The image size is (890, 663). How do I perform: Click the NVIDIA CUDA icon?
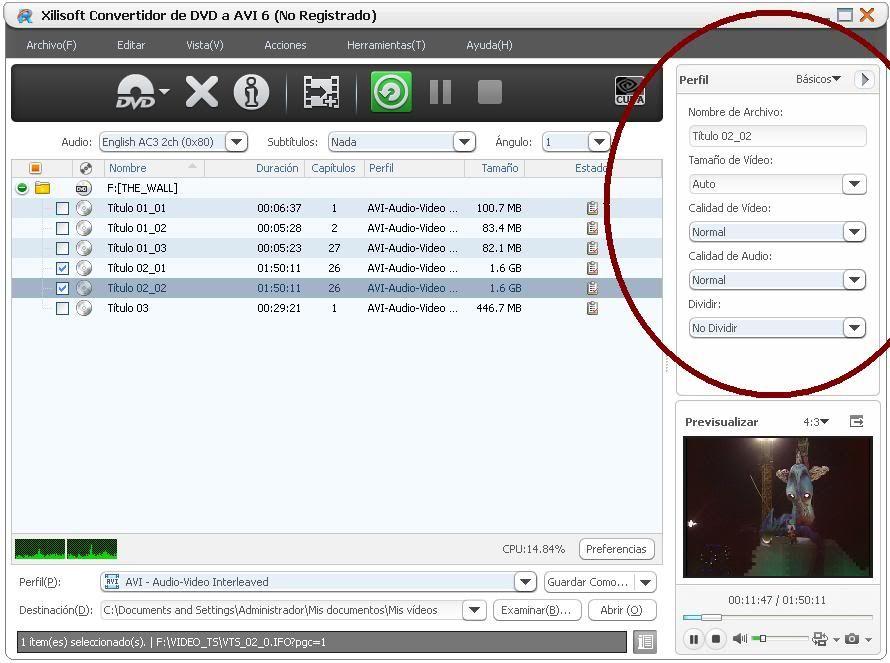click(629, 92)
